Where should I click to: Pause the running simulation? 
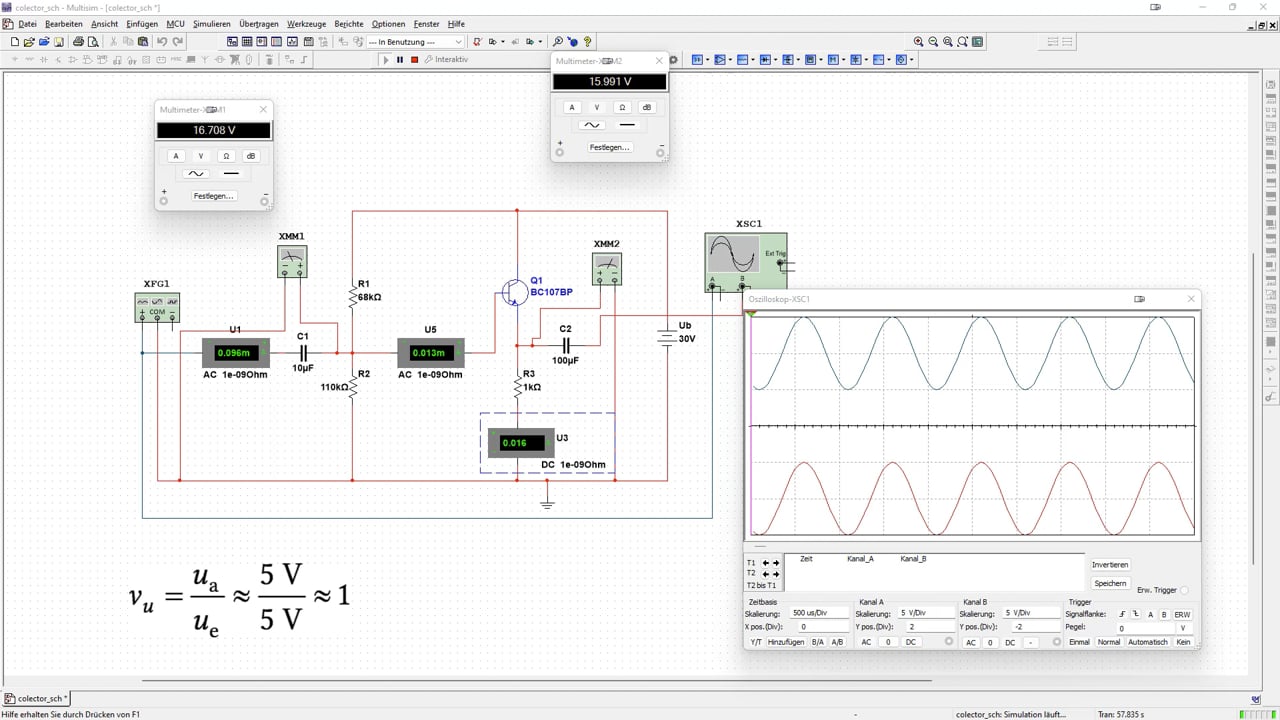coord(400,60)
